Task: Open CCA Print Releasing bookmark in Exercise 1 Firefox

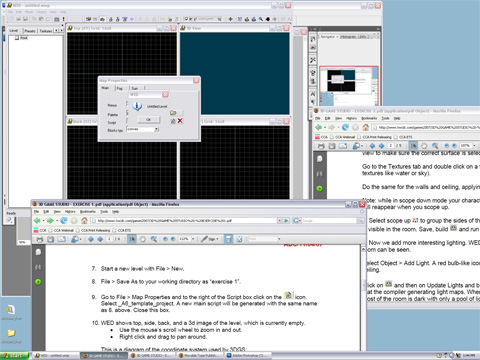Action: click(93, 230)
